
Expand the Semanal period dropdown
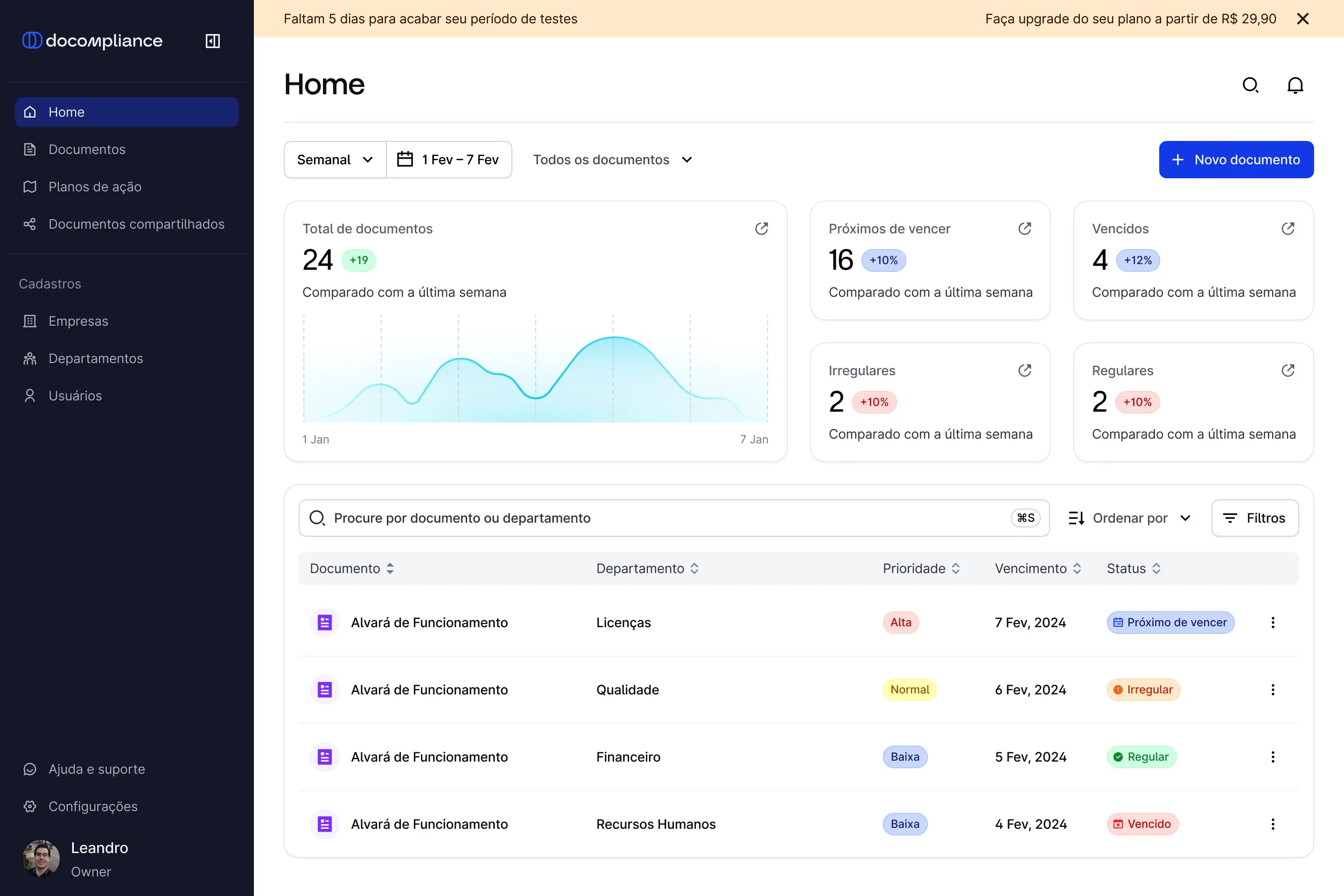click(336, 160)
